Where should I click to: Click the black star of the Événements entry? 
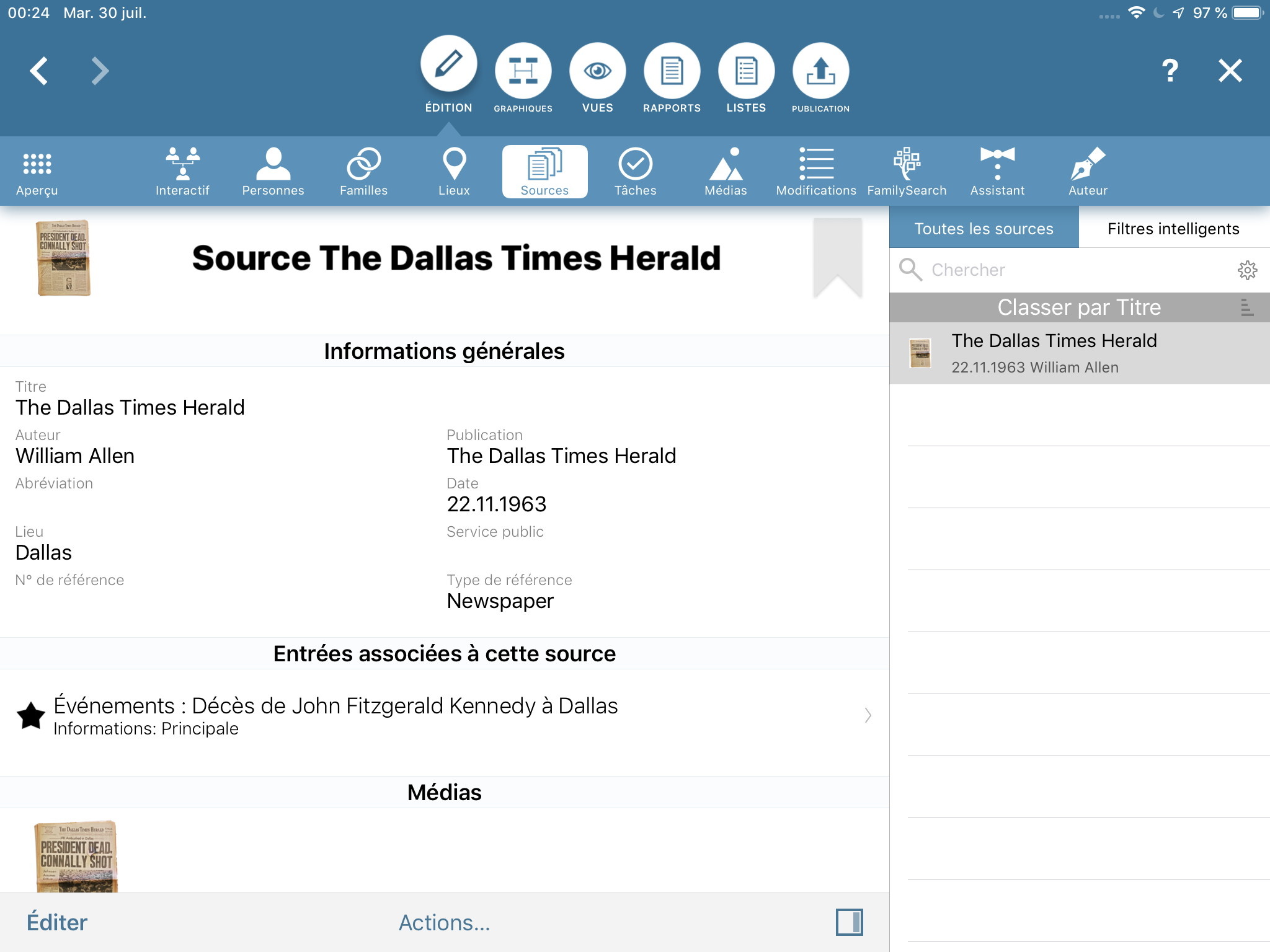point(30,716)
